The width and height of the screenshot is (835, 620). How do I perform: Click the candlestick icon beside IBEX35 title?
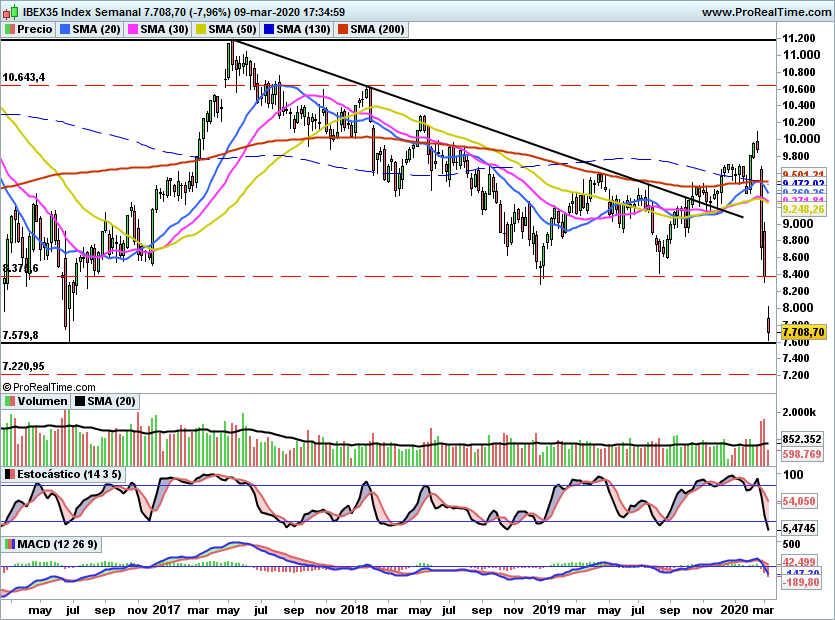coord(9,12)
